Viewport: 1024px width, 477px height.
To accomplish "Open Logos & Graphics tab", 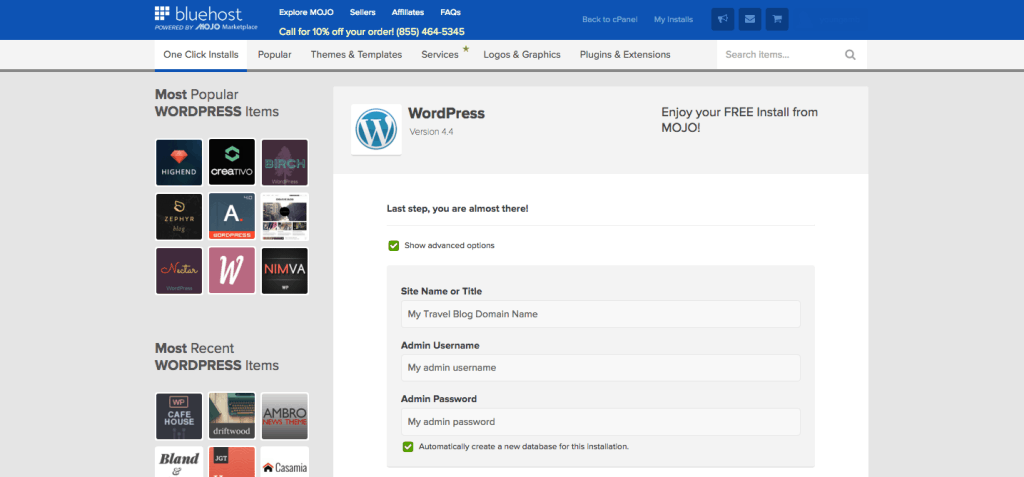I will (x=522, y=55).
